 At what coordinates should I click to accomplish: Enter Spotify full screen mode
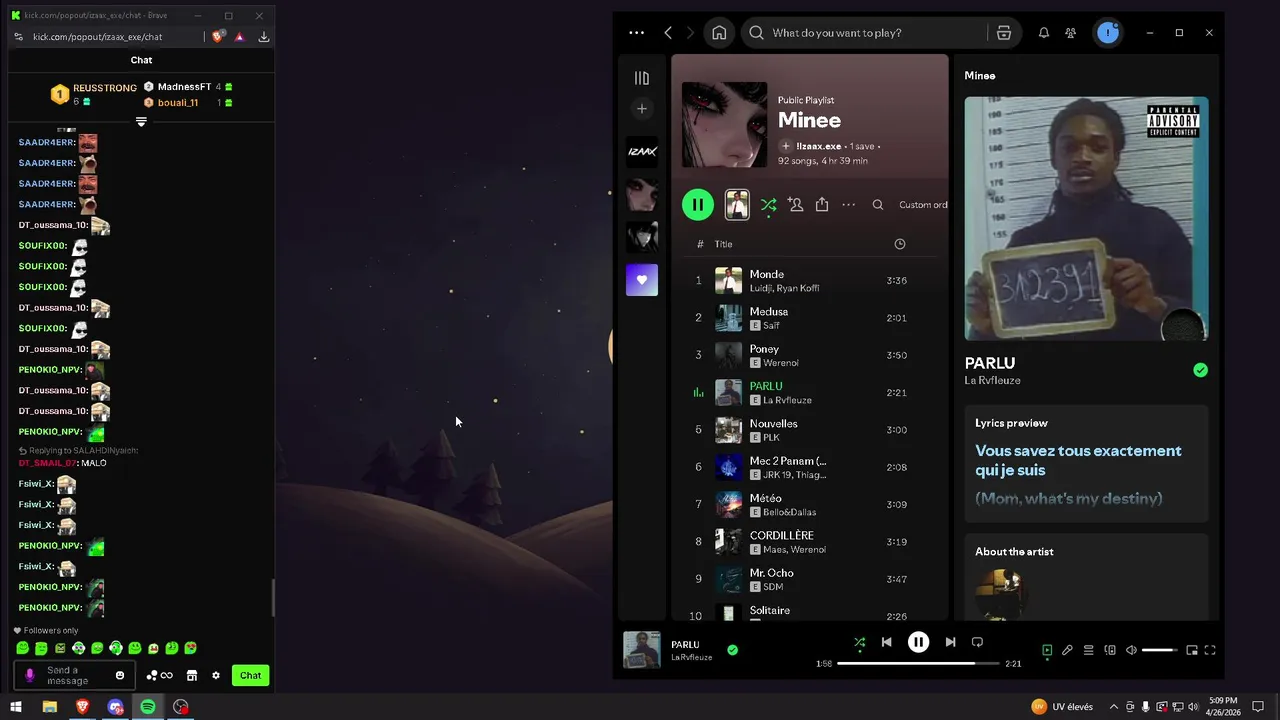[1210, 650]
